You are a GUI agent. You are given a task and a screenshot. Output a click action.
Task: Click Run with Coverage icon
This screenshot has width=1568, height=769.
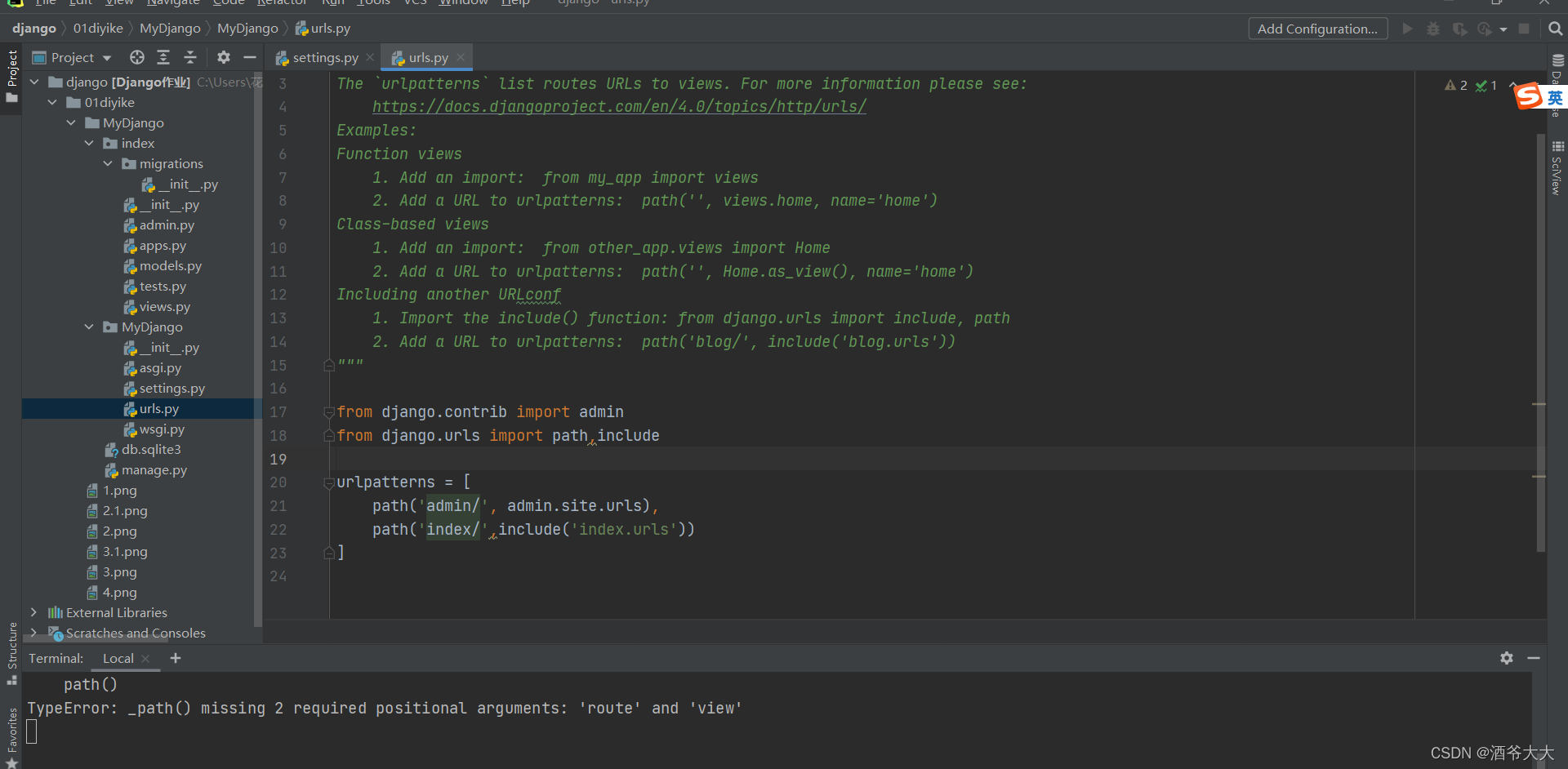point(1459,29)
